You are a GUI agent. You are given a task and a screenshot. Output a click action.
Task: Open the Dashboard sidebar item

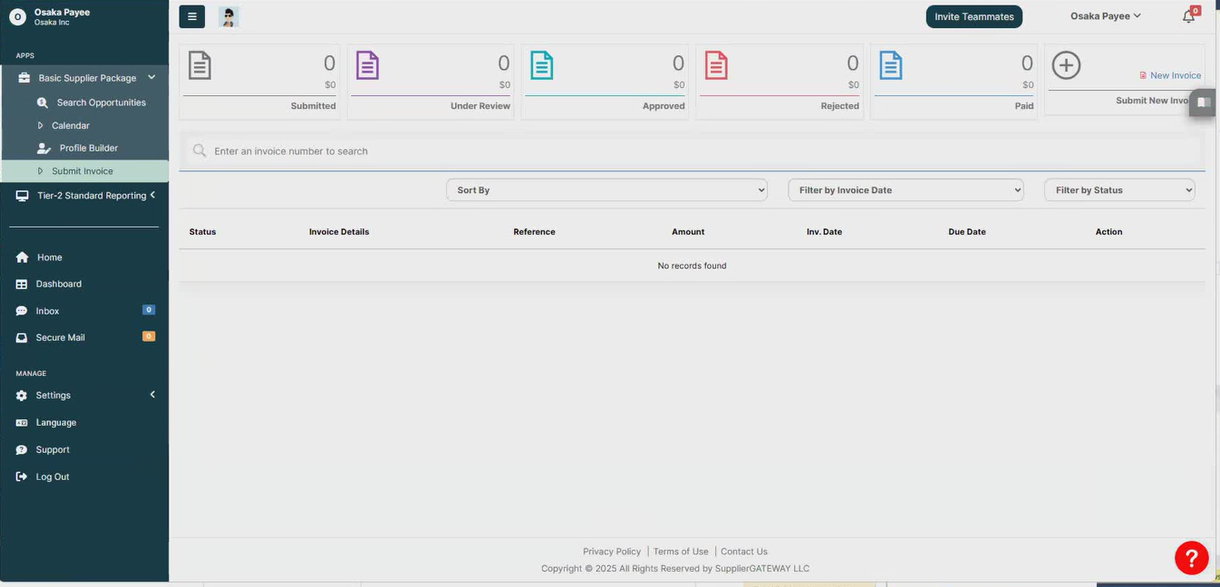tap(58, 284)
